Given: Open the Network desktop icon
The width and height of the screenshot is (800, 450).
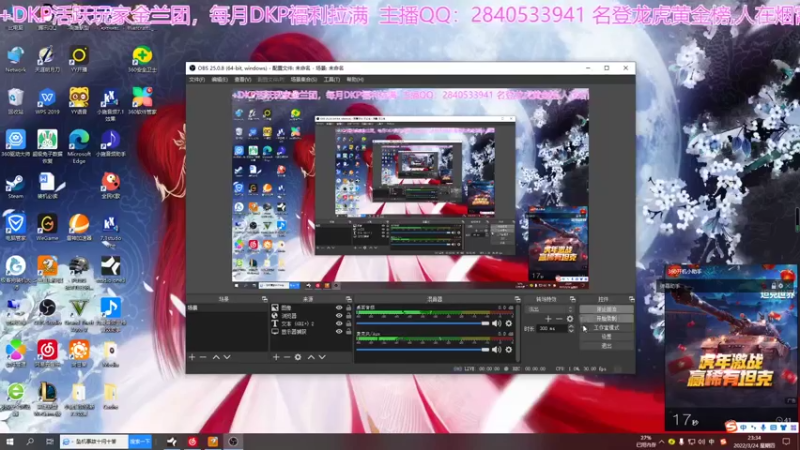Looking at the screenshot, I should coord(15,59).
